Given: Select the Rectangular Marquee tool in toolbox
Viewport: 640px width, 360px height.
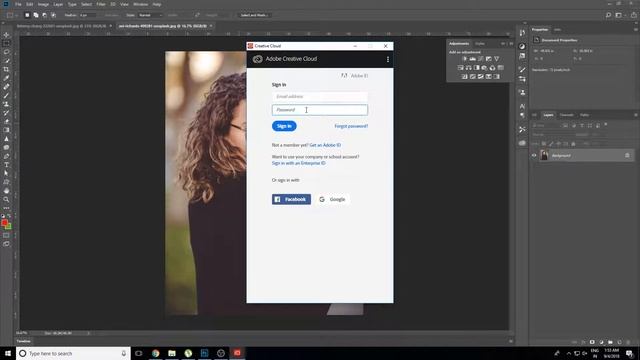Looking at the screenshot, I should [6, 43].
